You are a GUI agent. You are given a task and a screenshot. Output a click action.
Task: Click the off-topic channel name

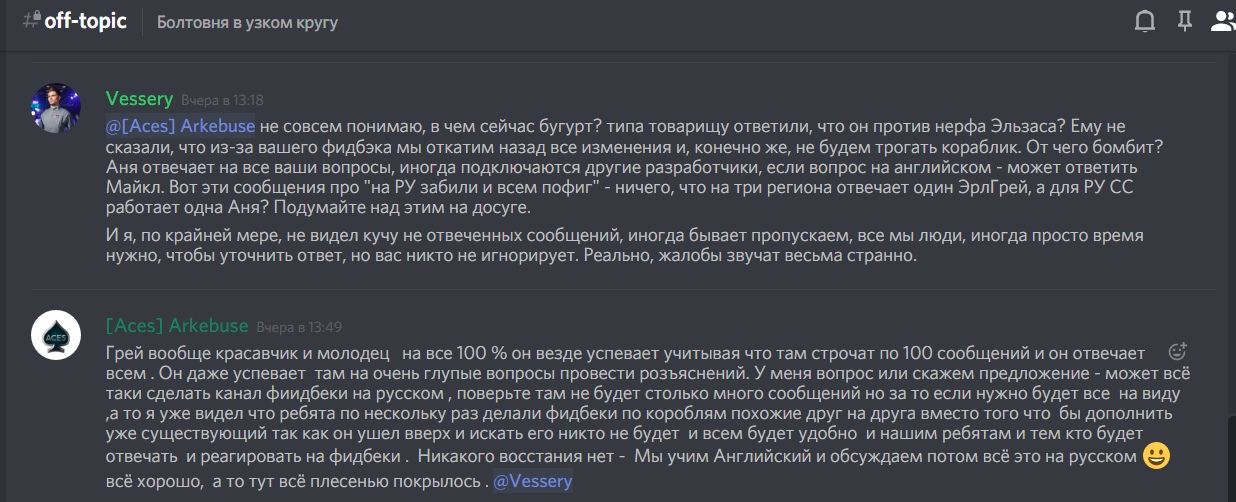(x=86, y=21)
